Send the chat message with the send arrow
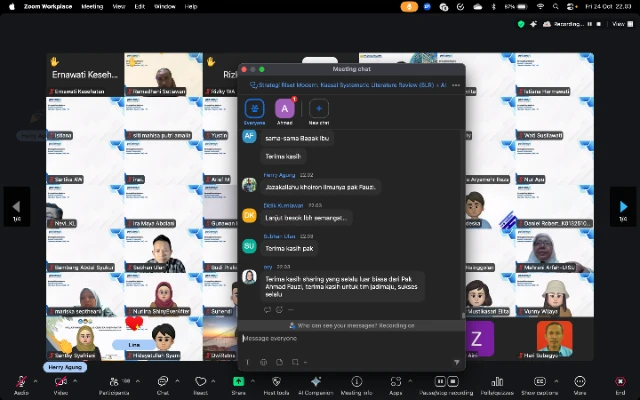Image resolution: width=640 pixels, height=400 pixels. pyautogui.click(x=456, y=362)
